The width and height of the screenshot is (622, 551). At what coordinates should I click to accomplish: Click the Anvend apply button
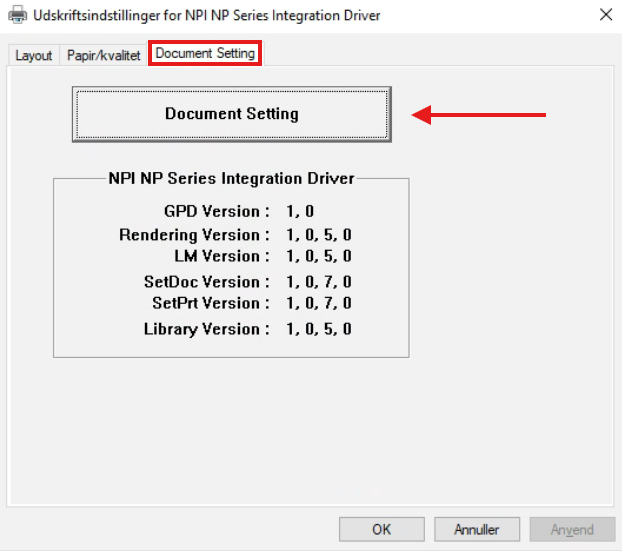point(571,529)
